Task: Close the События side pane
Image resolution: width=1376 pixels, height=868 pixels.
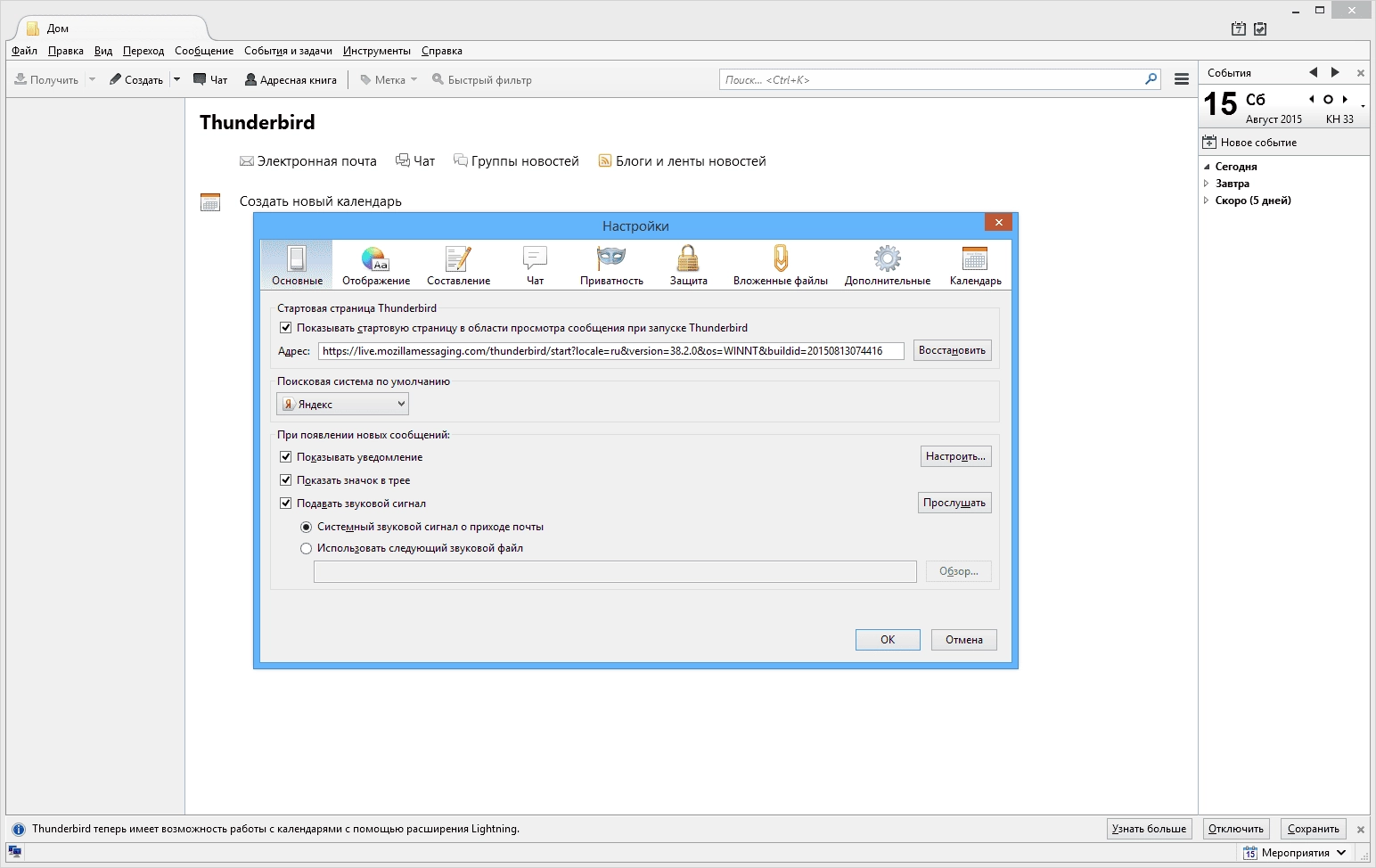Action: [x=1360, y=73]
